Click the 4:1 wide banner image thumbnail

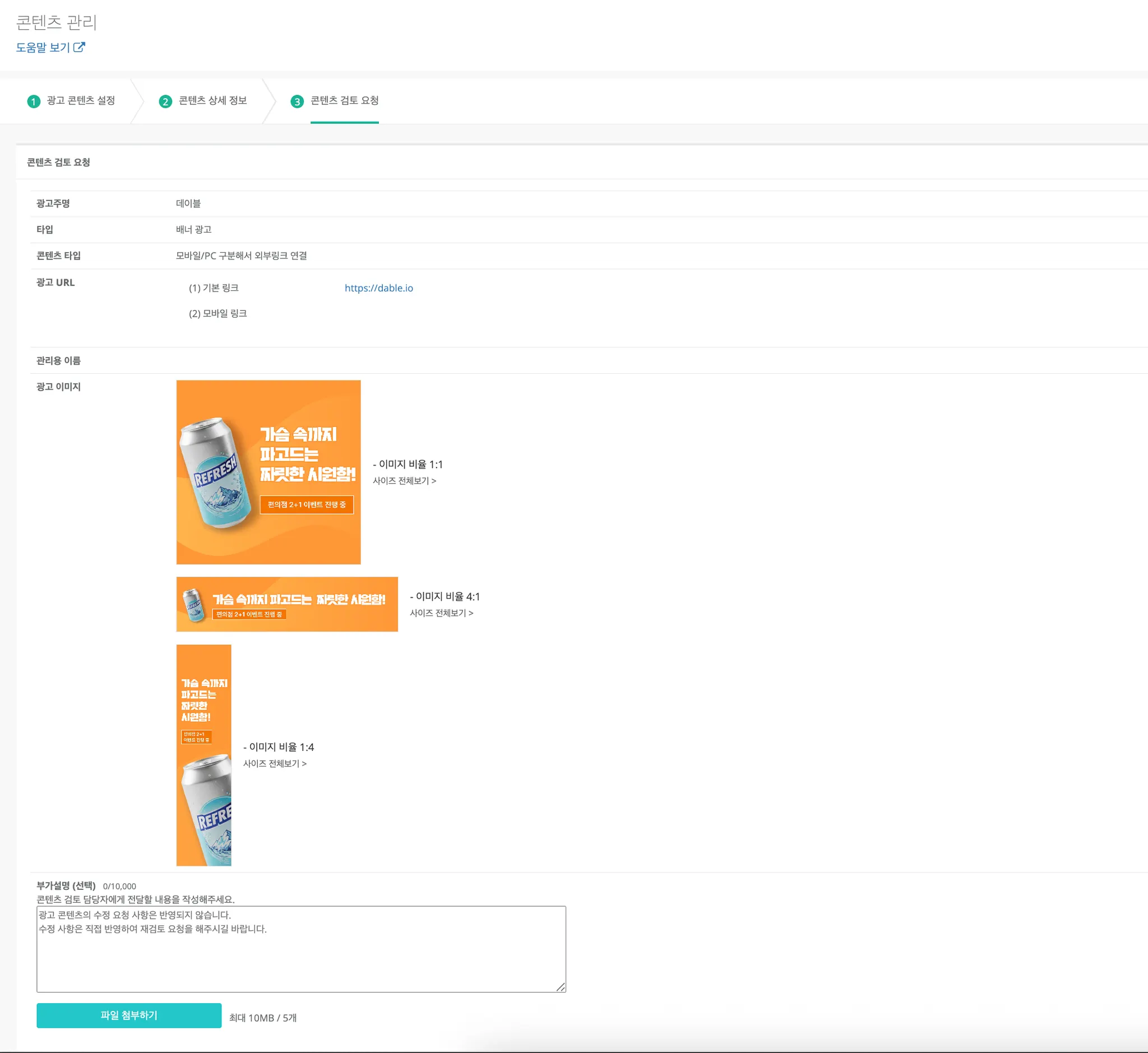click(286, 604)
